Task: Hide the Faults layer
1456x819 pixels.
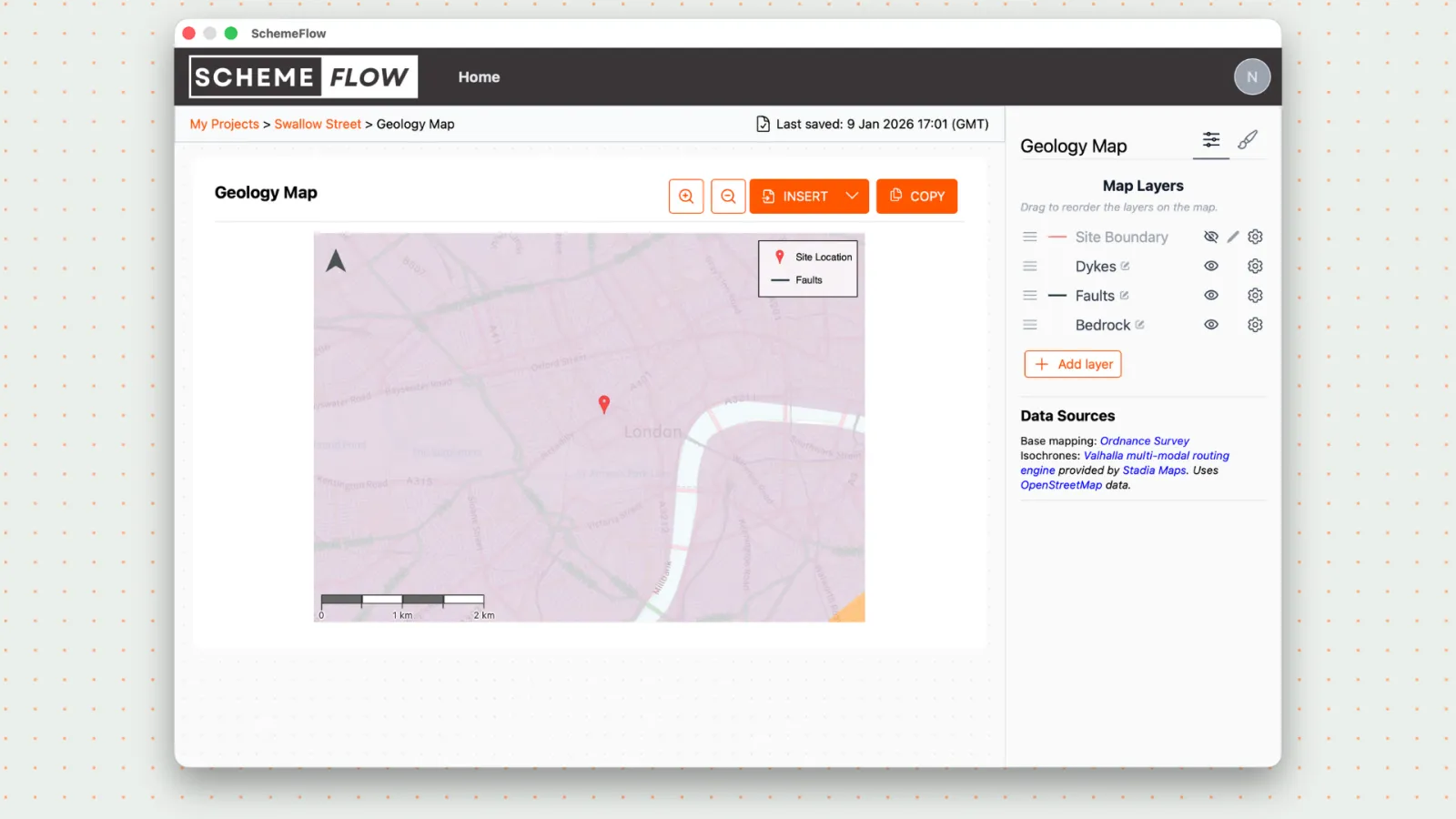Action: pos(1211,295)
